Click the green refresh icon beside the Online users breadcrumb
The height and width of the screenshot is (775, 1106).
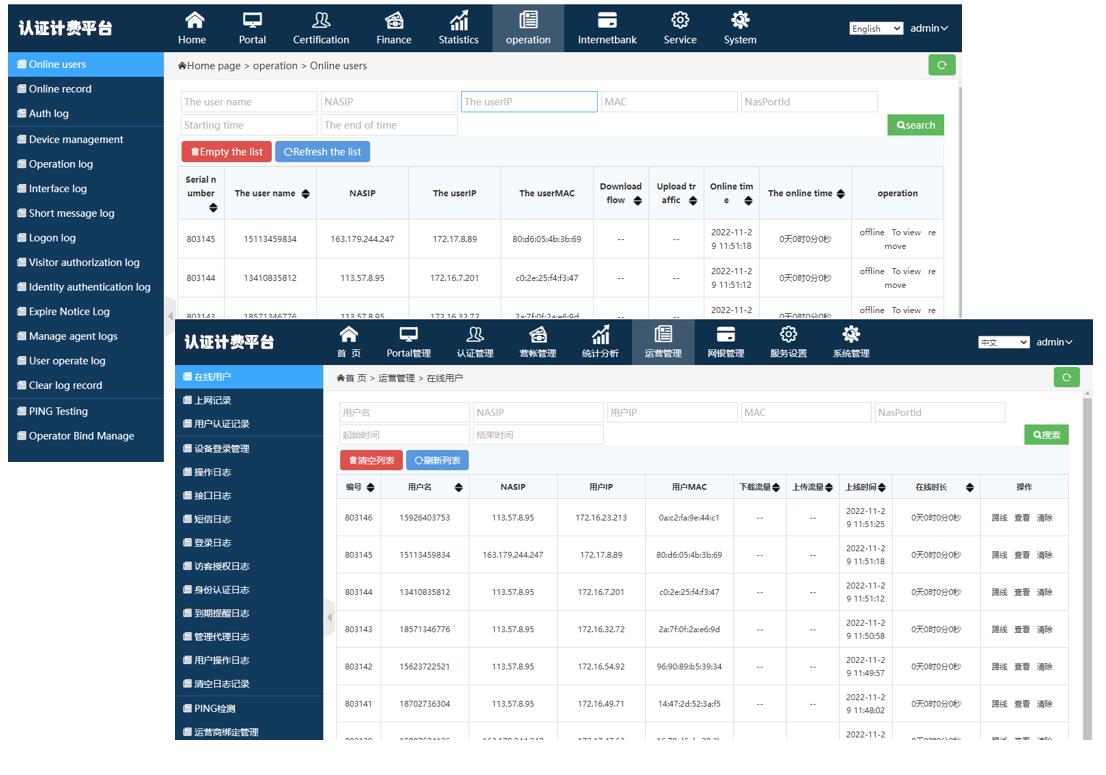coord(941,65)
